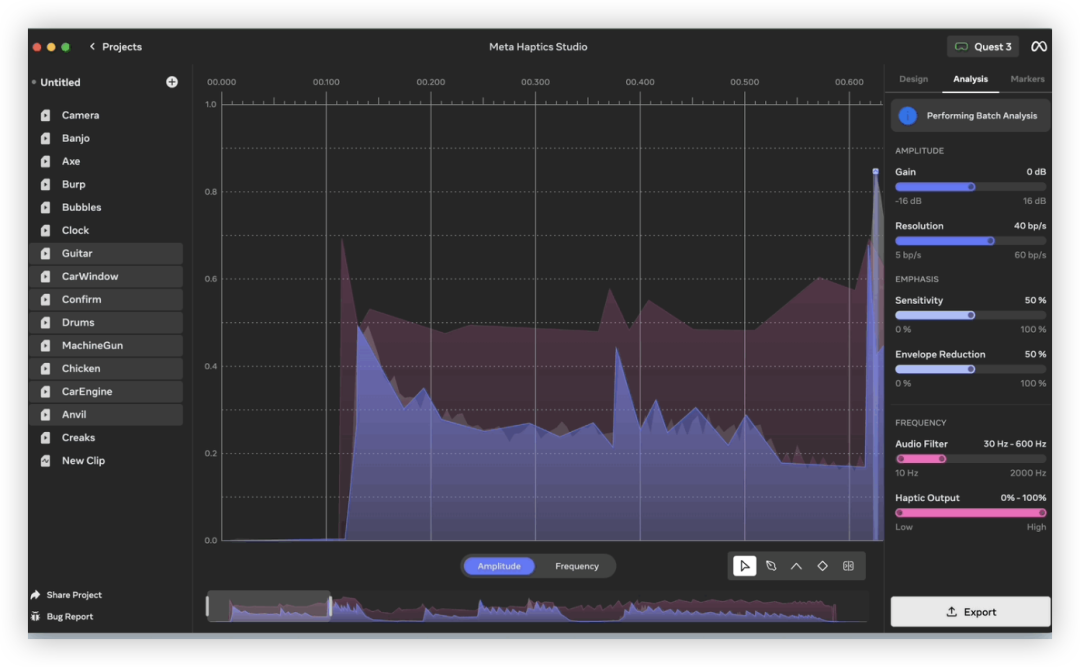The width and height of the screenshot is (1080, 667).
Task: Click the blue info icon beside Performing Batch Analysis
Action: (x=908, y=116)
